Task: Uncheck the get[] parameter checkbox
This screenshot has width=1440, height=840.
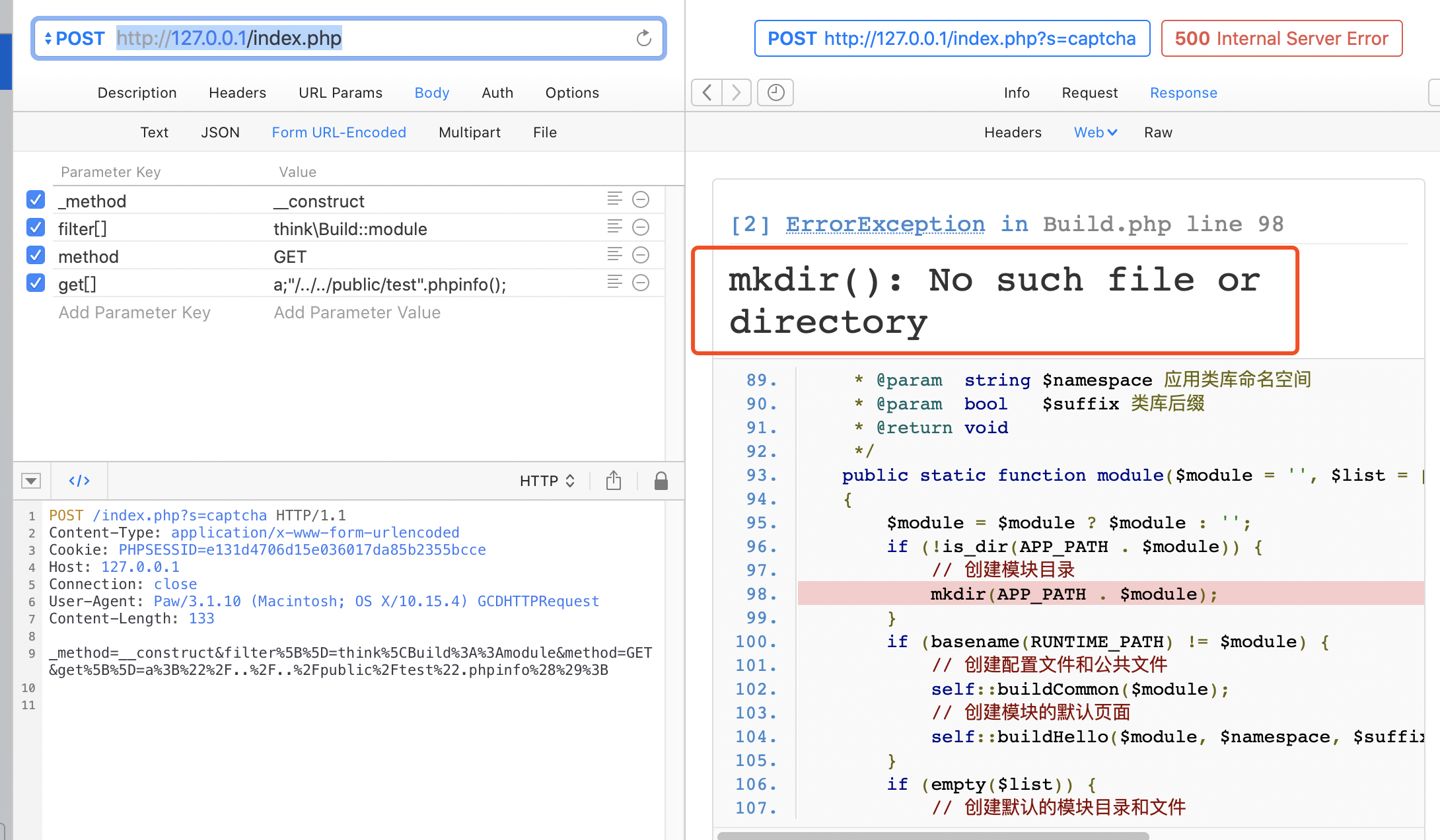Action: pos(36,283)
